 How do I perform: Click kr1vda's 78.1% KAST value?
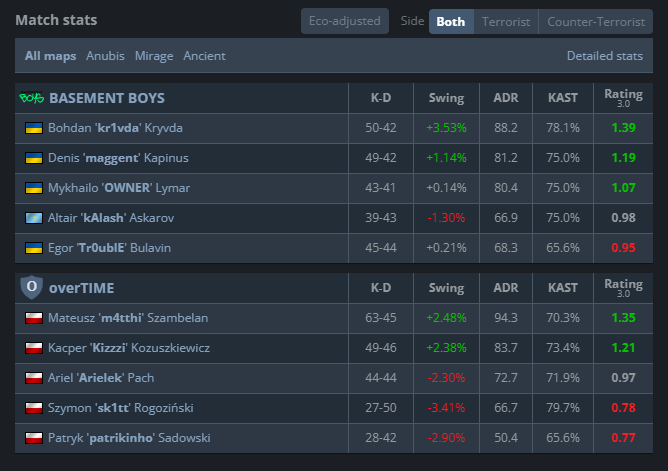[x=563, y=128]
